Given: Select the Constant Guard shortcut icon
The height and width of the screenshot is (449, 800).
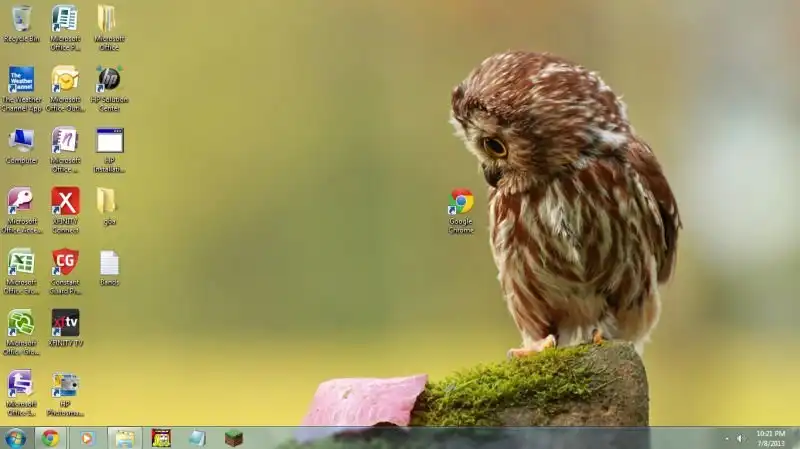Looking at the screenshot, I should point(65,262).
